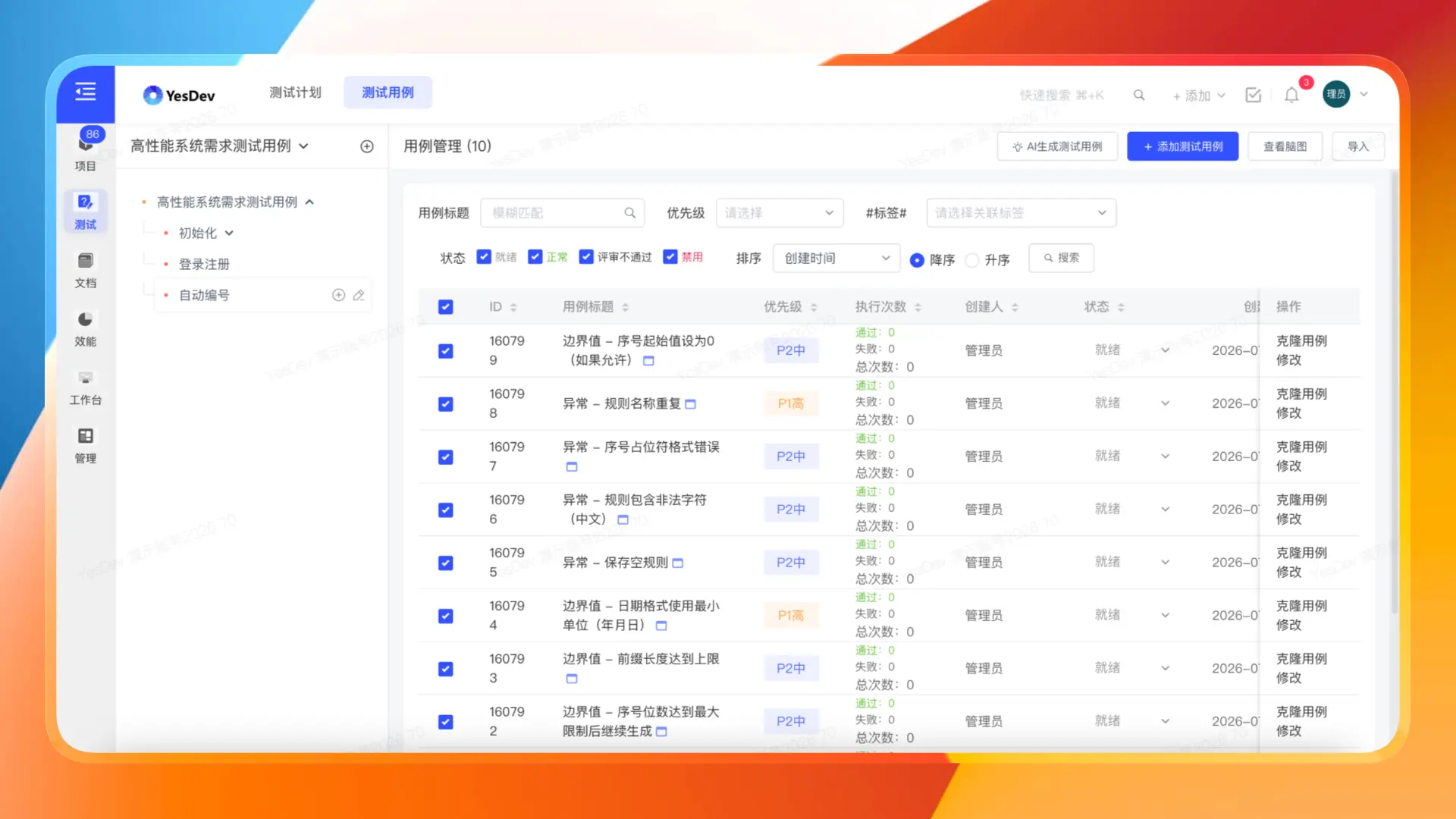Open the 工作台 sidebar section

coord(86,387)
